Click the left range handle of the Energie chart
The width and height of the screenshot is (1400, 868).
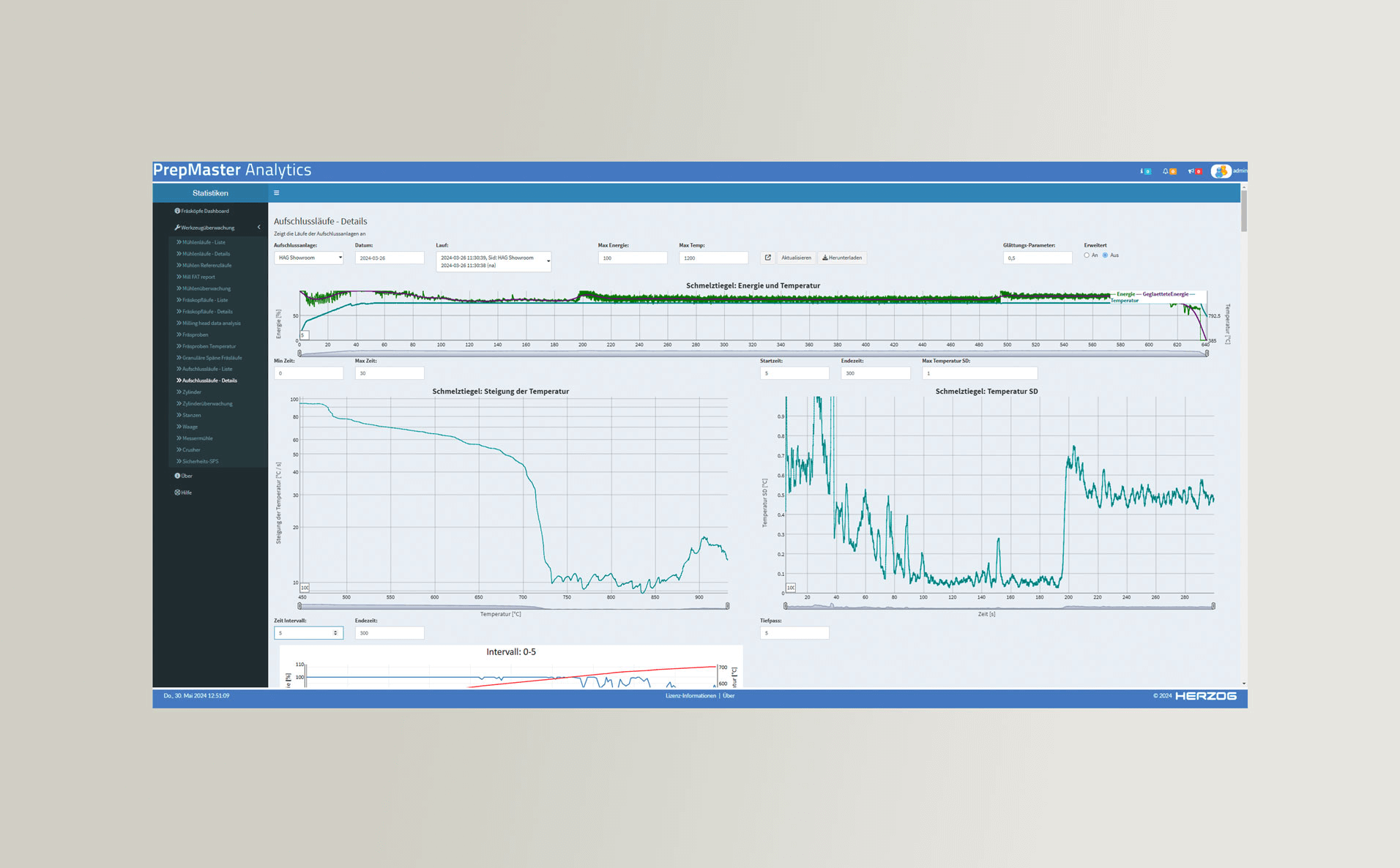coord(299,353)
